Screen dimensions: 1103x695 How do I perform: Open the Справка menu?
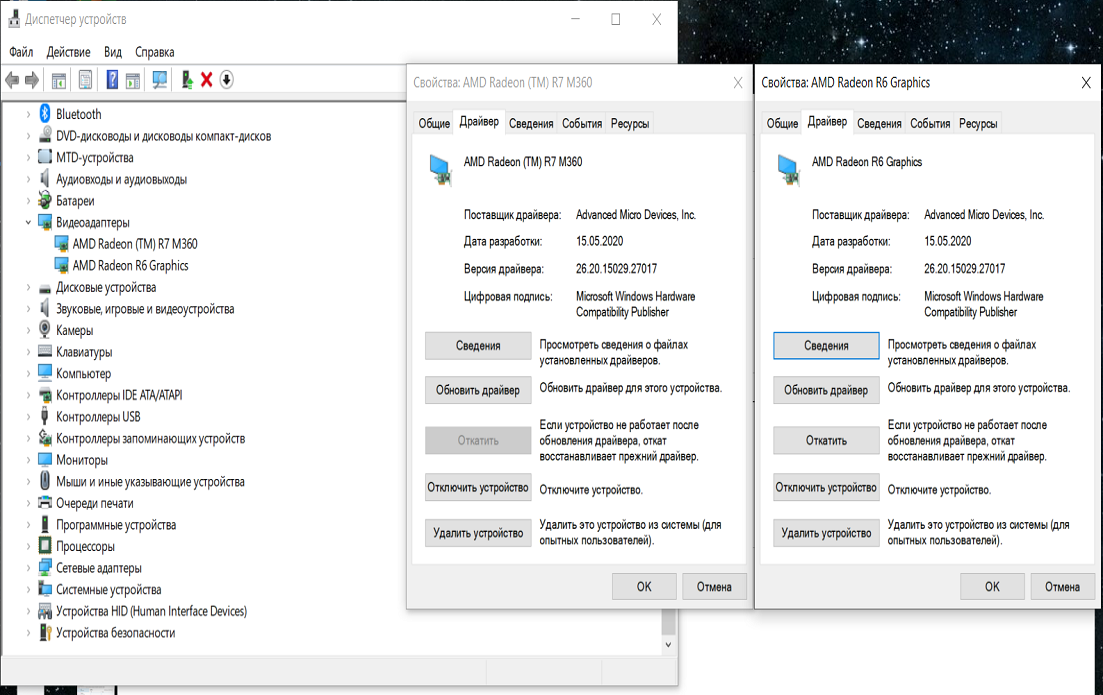click(155, 52)
